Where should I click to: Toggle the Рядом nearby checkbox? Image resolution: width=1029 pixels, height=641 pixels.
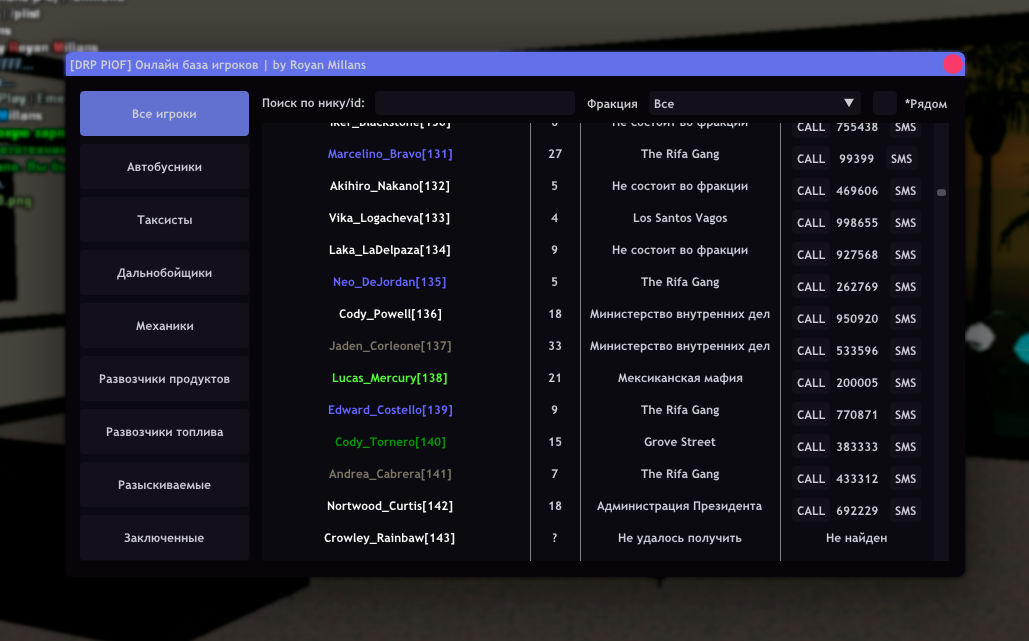pos(884,103)
